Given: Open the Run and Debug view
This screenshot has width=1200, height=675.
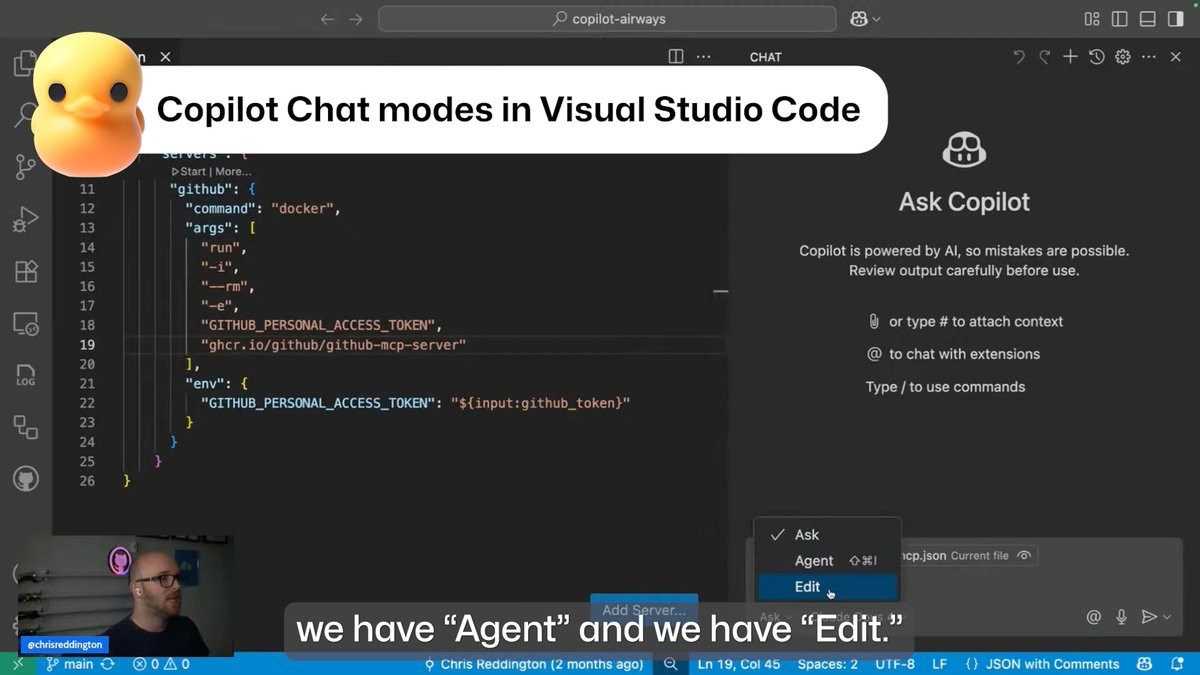Looking at the screenshot, I should point(25,218).
